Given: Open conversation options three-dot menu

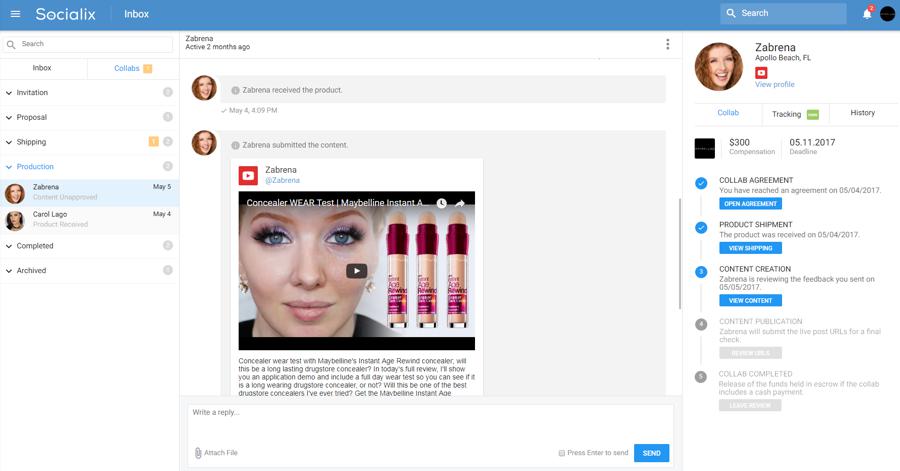Looking at the screenshot, I should coord(668,44).
